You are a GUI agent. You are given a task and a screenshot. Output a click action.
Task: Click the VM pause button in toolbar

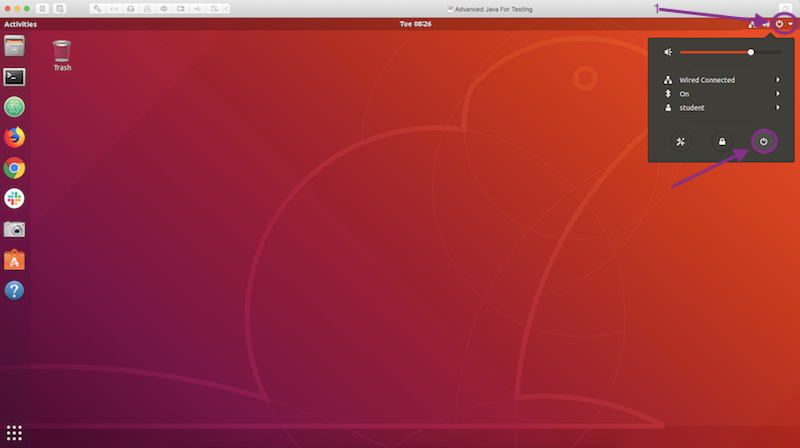click(43, 9)
